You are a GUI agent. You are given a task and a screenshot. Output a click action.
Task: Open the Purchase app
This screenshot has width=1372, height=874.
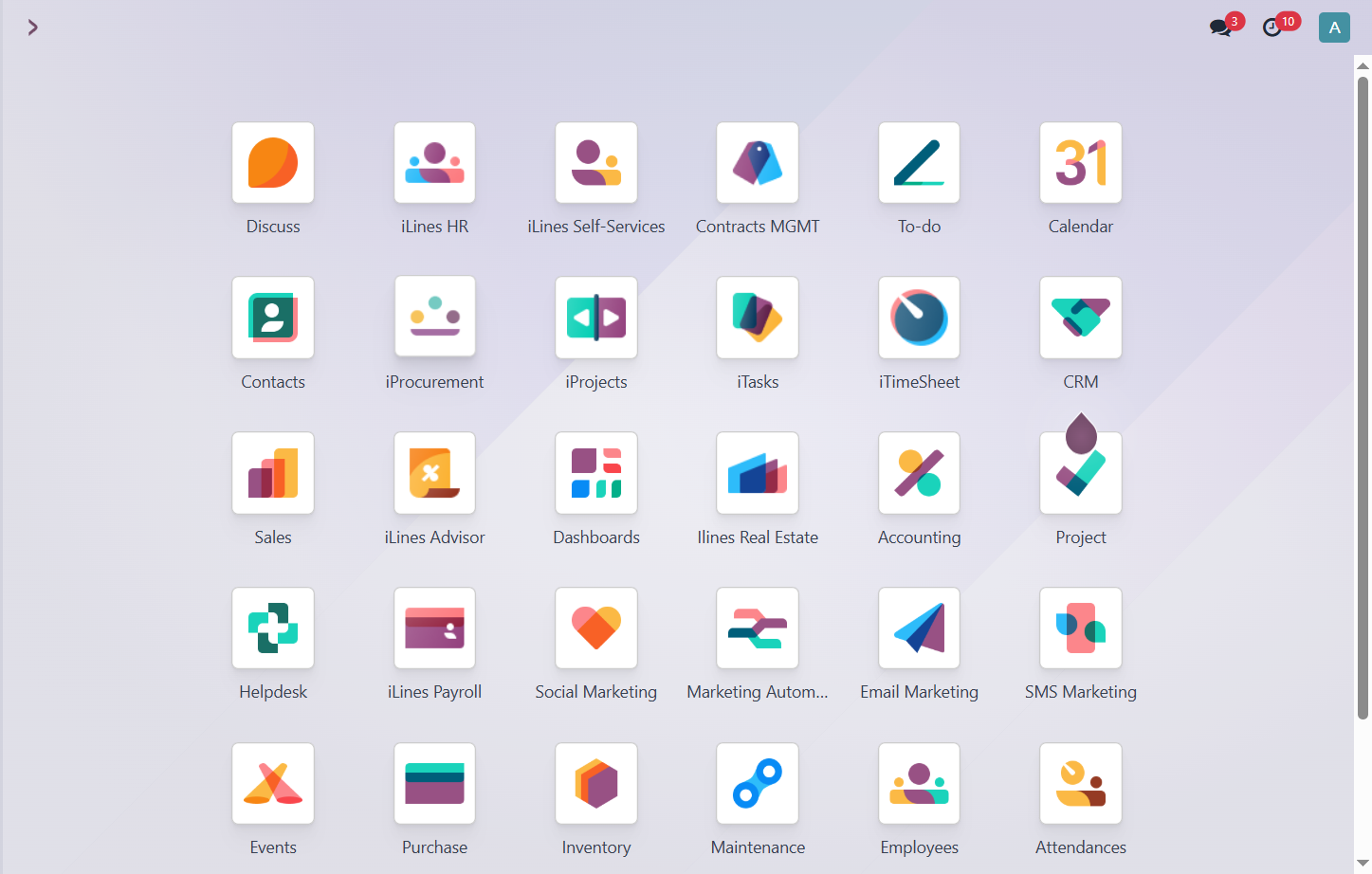pyautogui.click(x=434, y=784)
